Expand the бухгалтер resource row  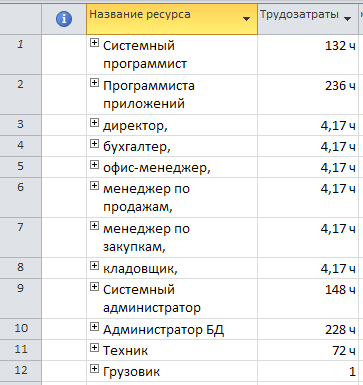click(x=94, y=144)
